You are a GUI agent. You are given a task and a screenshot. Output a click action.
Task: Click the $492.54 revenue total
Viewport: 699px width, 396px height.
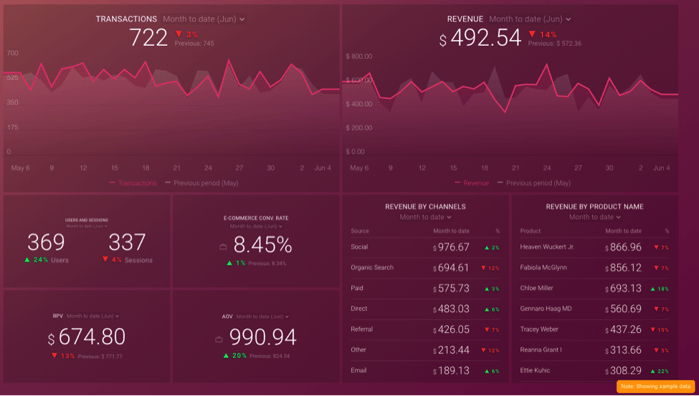480,38
